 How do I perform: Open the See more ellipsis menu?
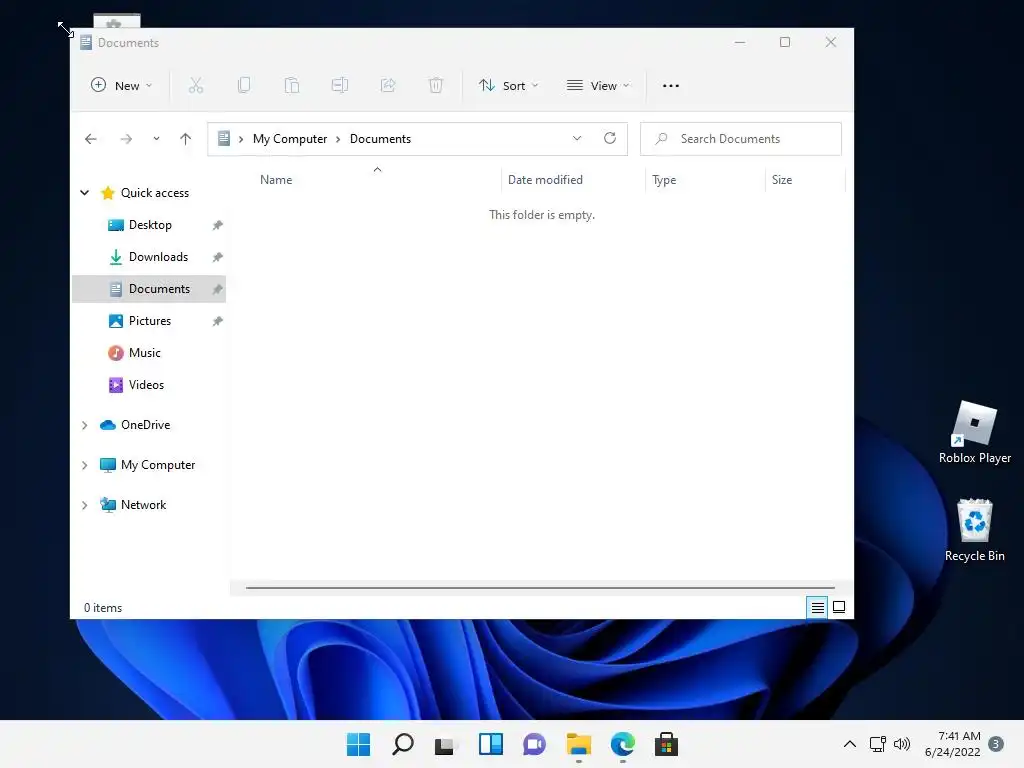671,86
